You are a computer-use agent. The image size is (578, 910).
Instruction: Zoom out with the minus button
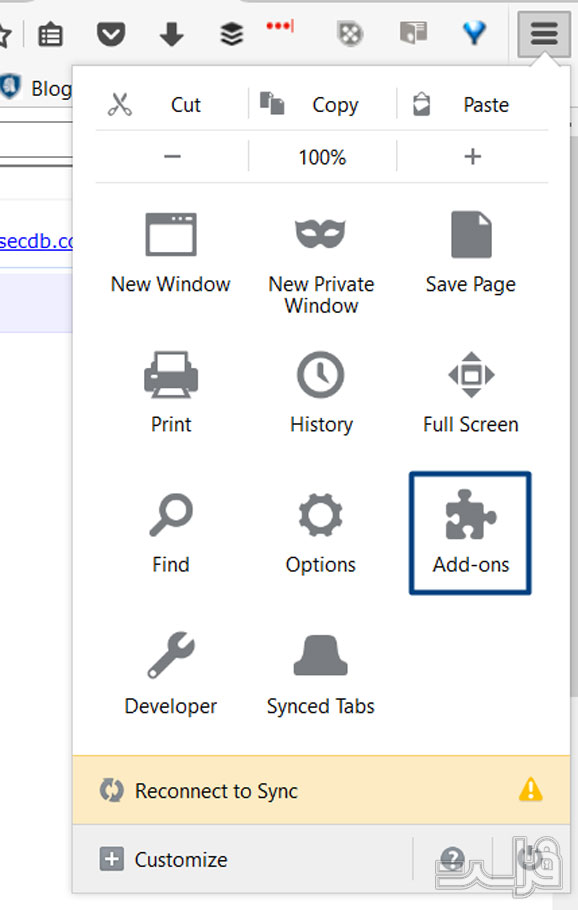click(x=172, y=156)
